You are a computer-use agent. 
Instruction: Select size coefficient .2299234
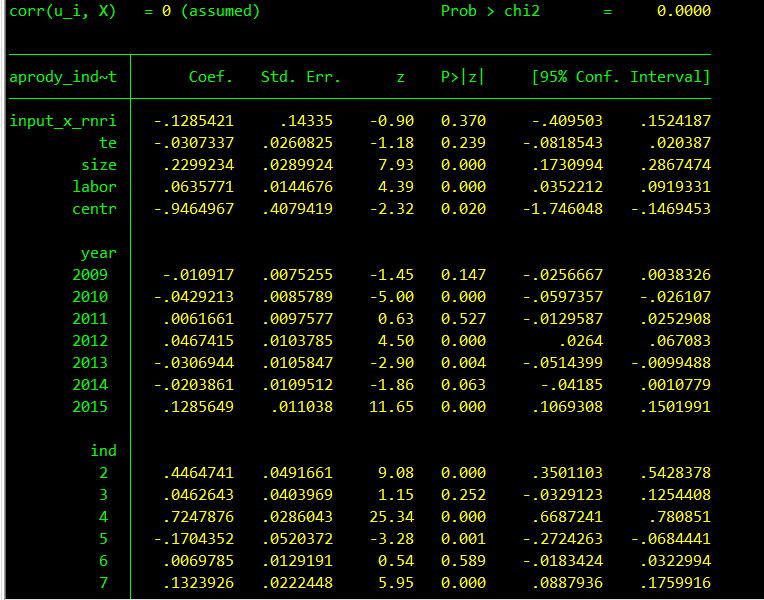pos(198,165)
